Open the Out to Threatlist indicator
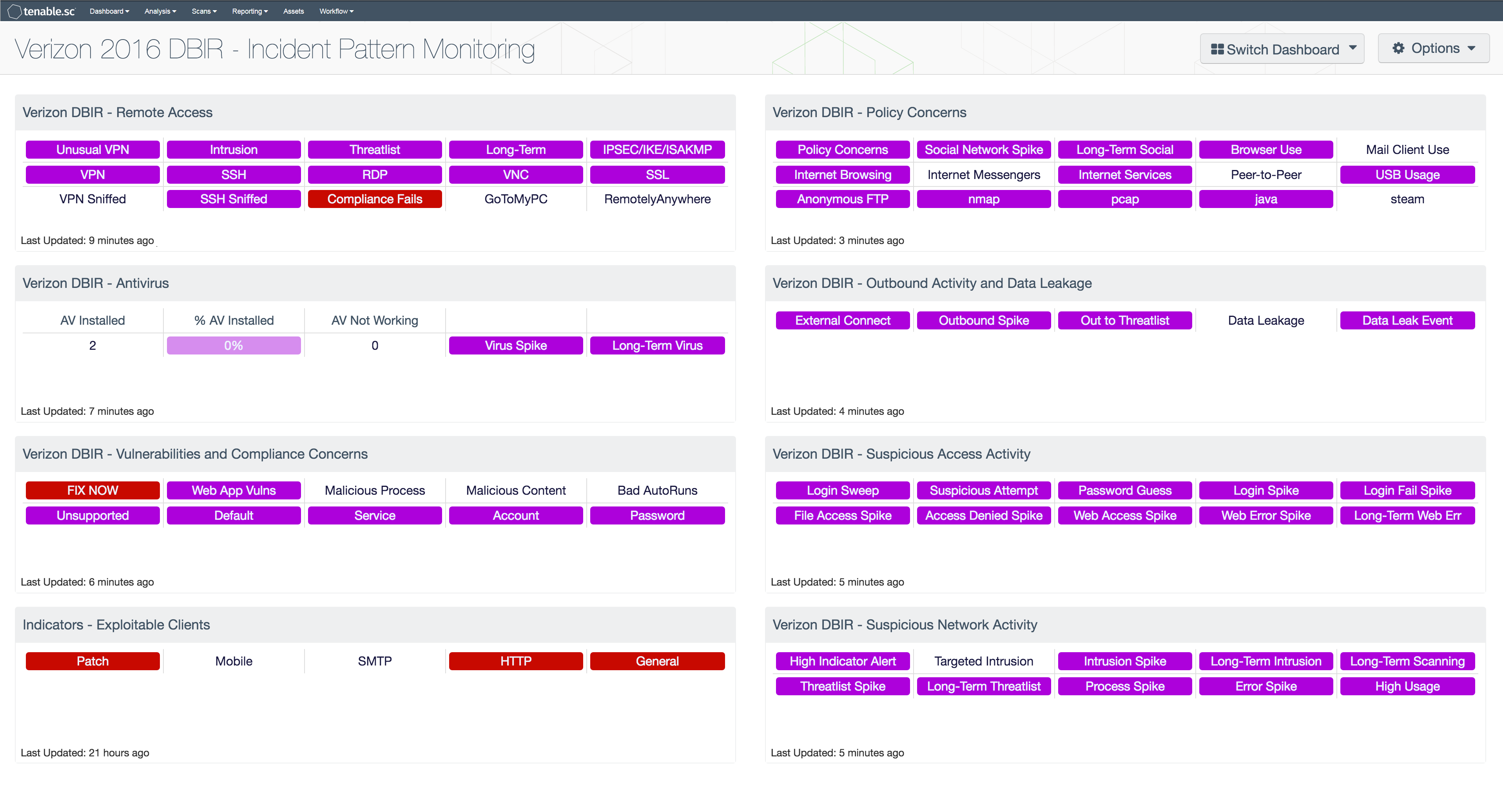Image resolution: width=1503 pixels, height=812 pixels. point(1125,320)
